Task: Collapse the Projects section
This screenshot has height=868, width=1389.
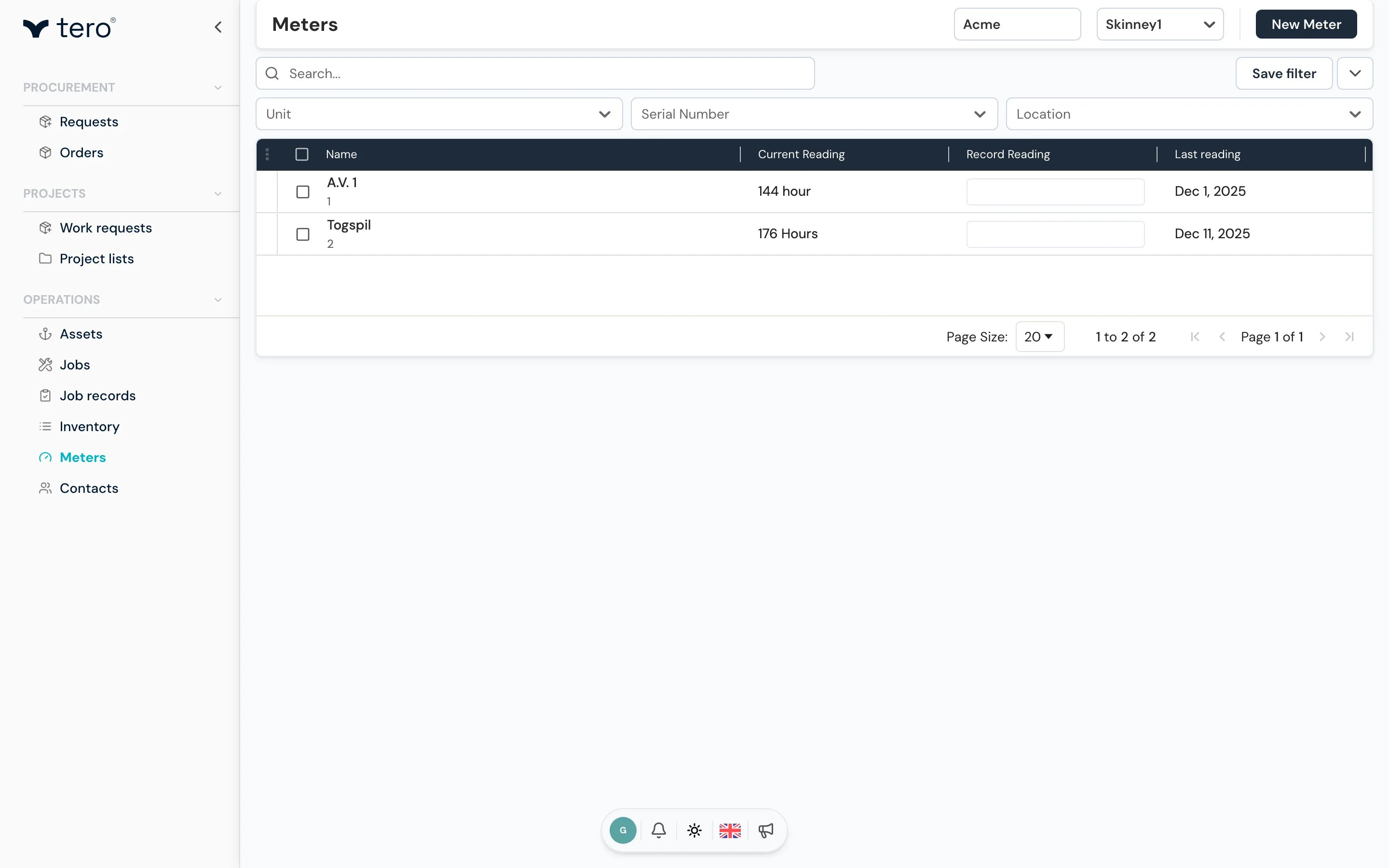Action: (218, 194)
